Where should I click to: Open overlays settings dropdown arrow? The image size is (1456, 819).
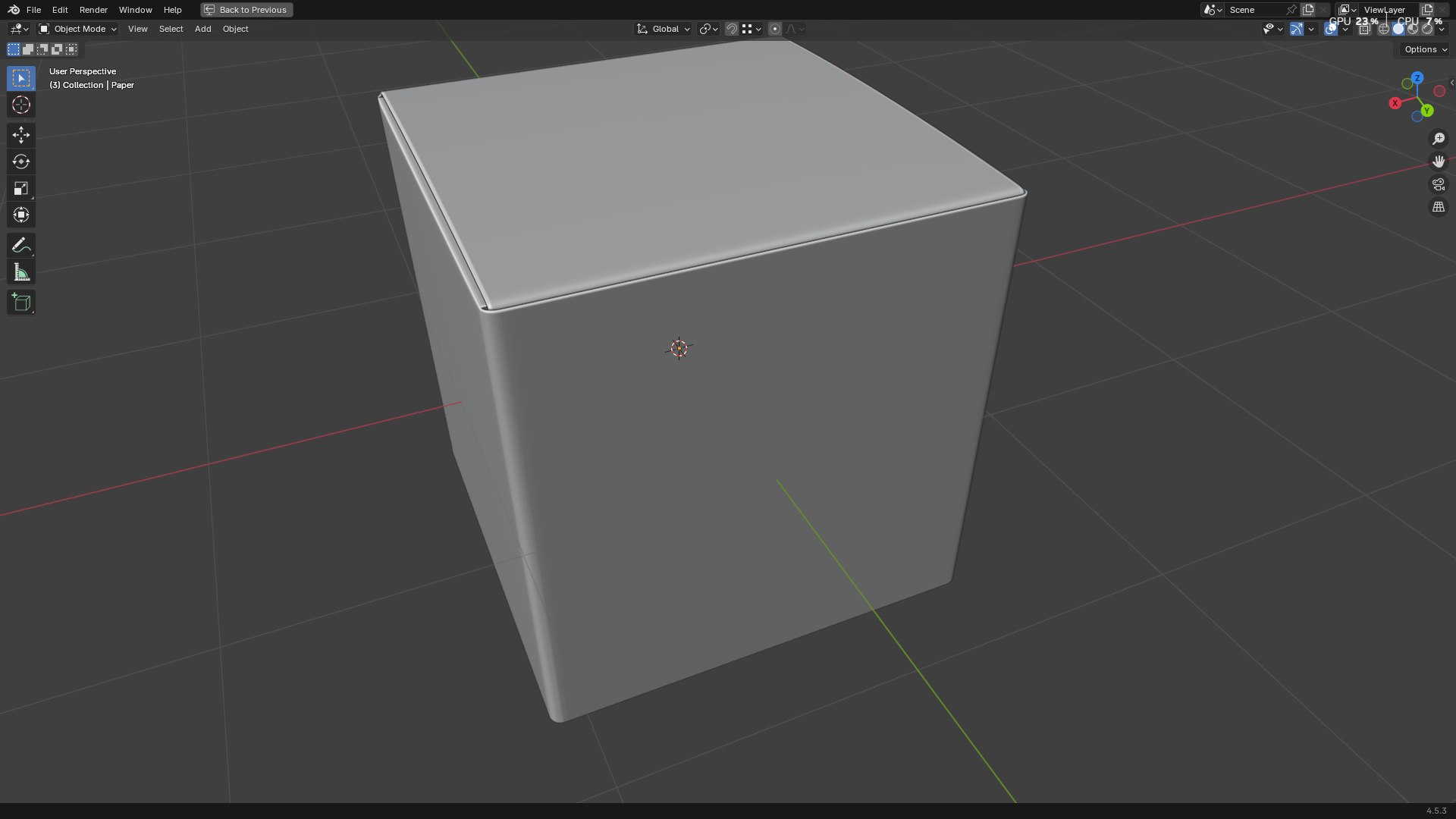click(1345, 29)
